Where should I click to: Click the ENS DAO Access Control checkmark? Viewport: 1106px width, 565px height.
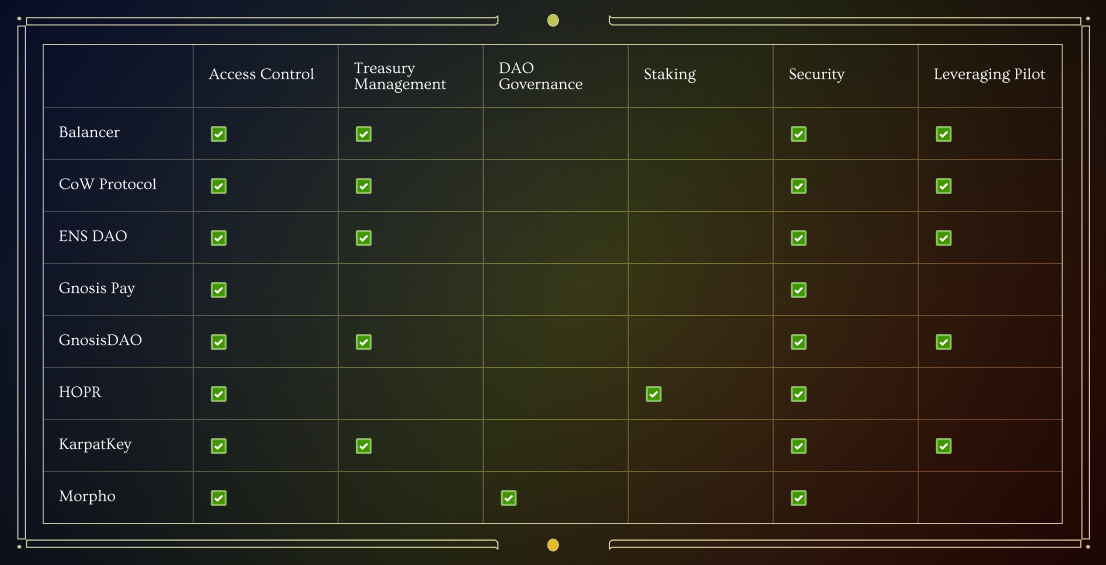[219, 238]
